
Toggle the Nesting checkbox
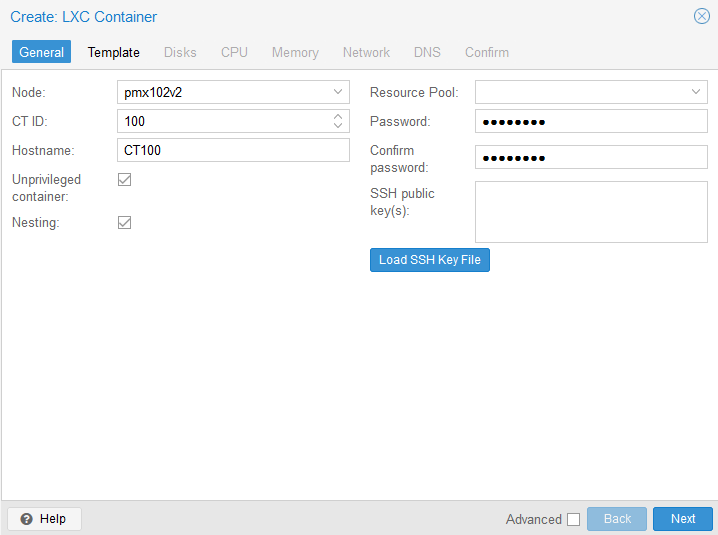(125, 223)
